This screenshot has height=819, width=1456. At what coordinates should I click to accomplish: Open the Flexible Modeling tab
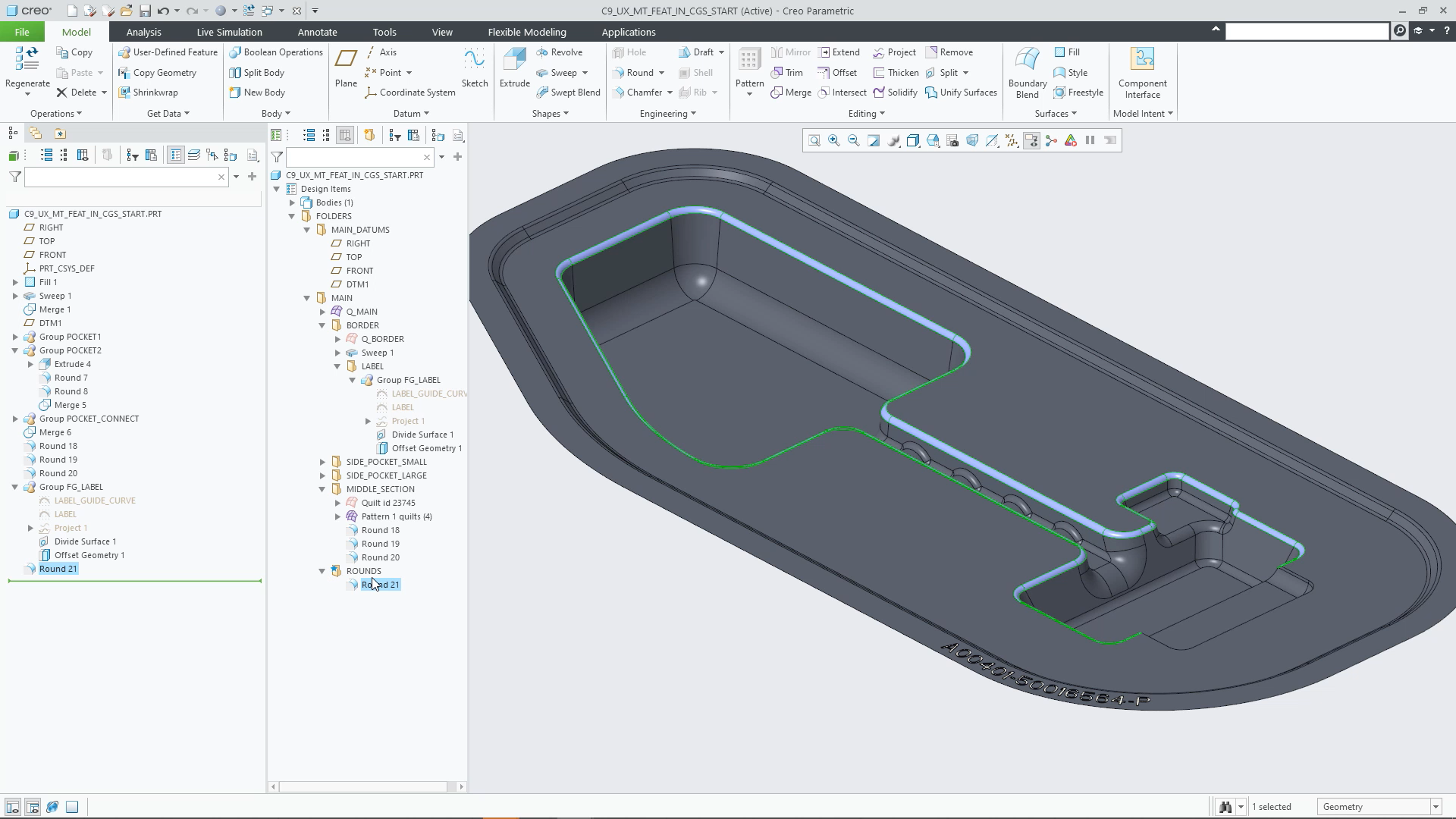527,32
